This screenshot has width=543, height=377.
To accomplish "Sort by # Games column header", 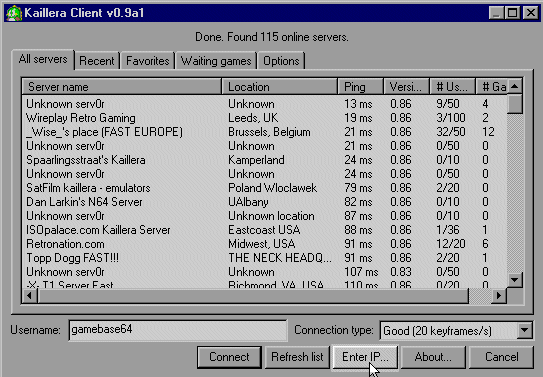I will pos(491,87).
